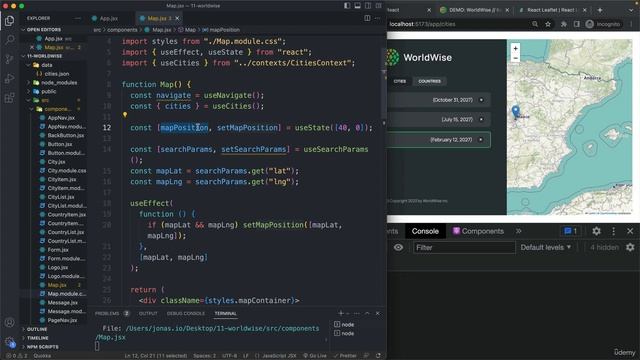Viewport: 640px width, 360px height.
Task: Zoom out on the Leaflet map
Action: click(516, 58)
